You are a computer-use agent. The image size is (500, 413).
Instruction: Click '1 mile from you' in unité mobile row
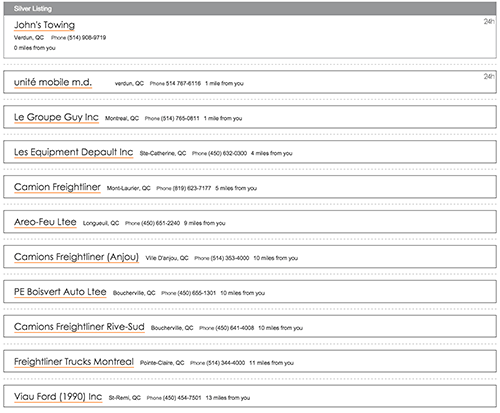pyautogui.click(x=224, y=83)
